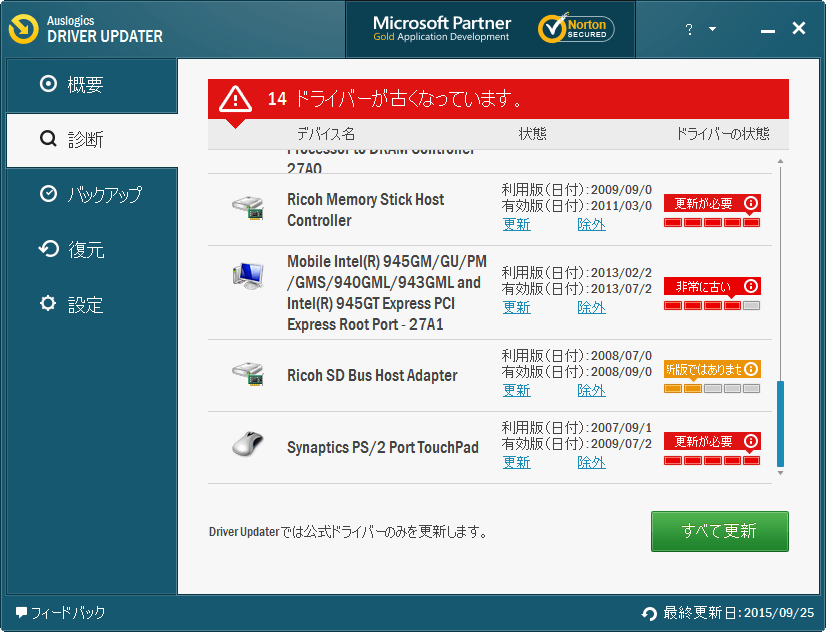Click the Auslogics Driver Updater logo icon
This screenshot has width=826, height=632.
pyautogui.click(x=24, y=28)
